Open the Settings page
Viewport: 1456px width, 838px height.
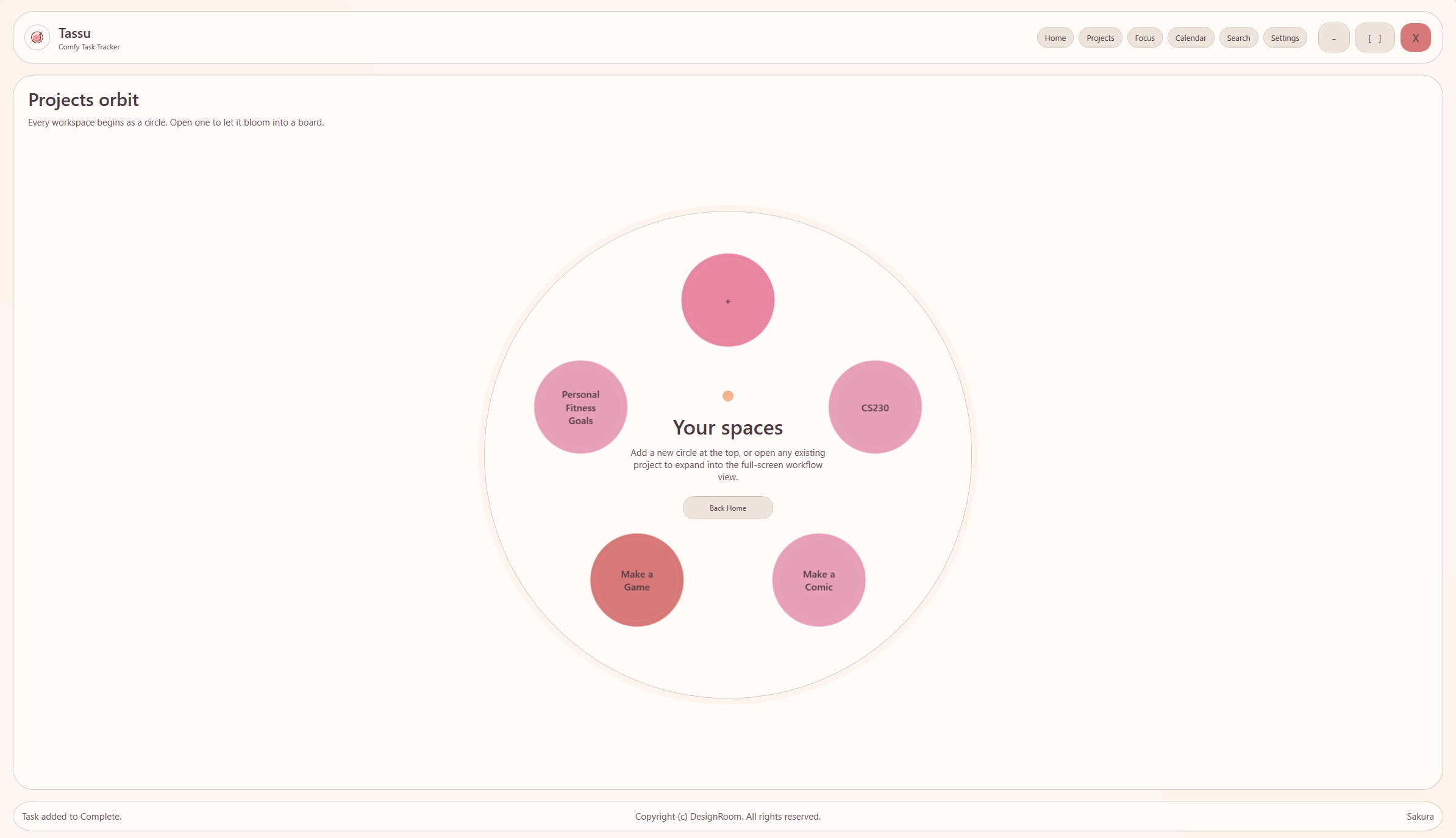(x=1285, y=38)
